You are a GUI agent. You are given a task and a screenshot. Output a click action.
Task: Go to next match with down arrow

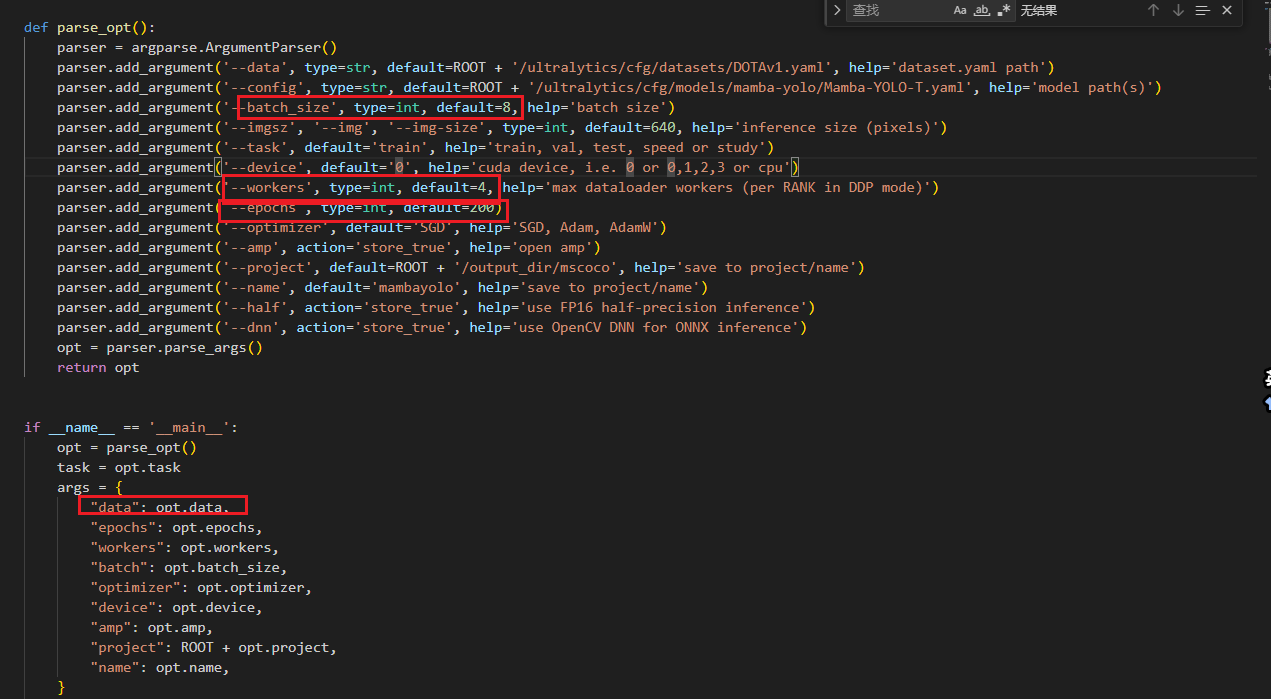tap(1178, 10)
